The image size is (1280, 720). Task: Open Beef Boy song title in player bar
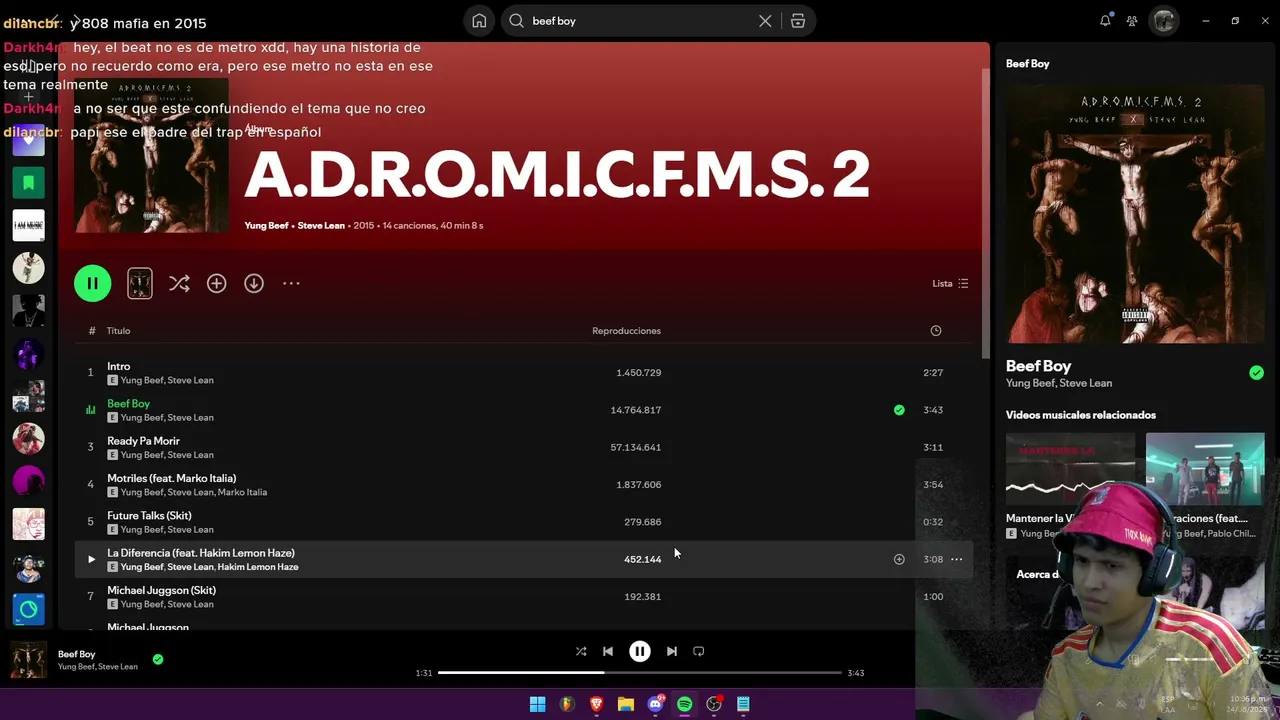click(77, 654)
